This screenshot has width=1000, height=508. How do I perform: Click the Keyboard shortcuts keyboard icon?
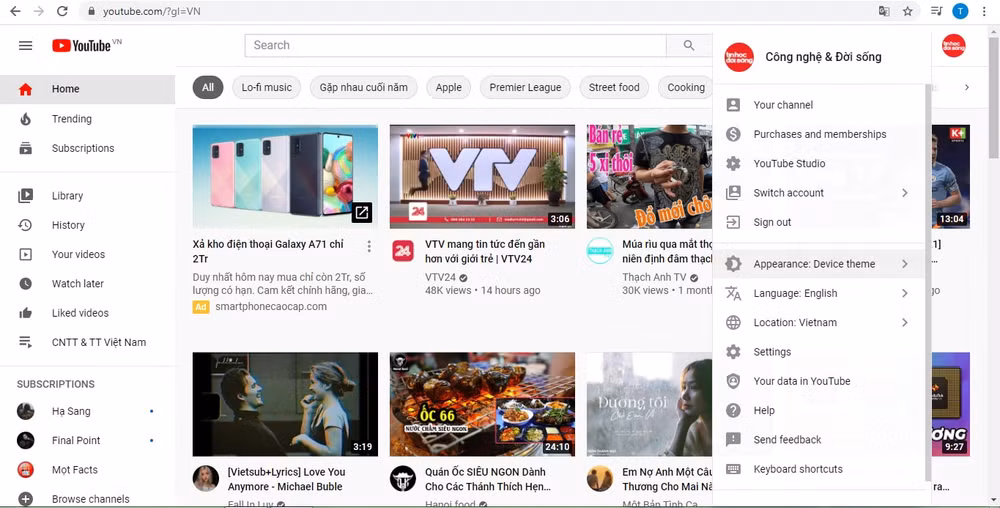(733, 469)
